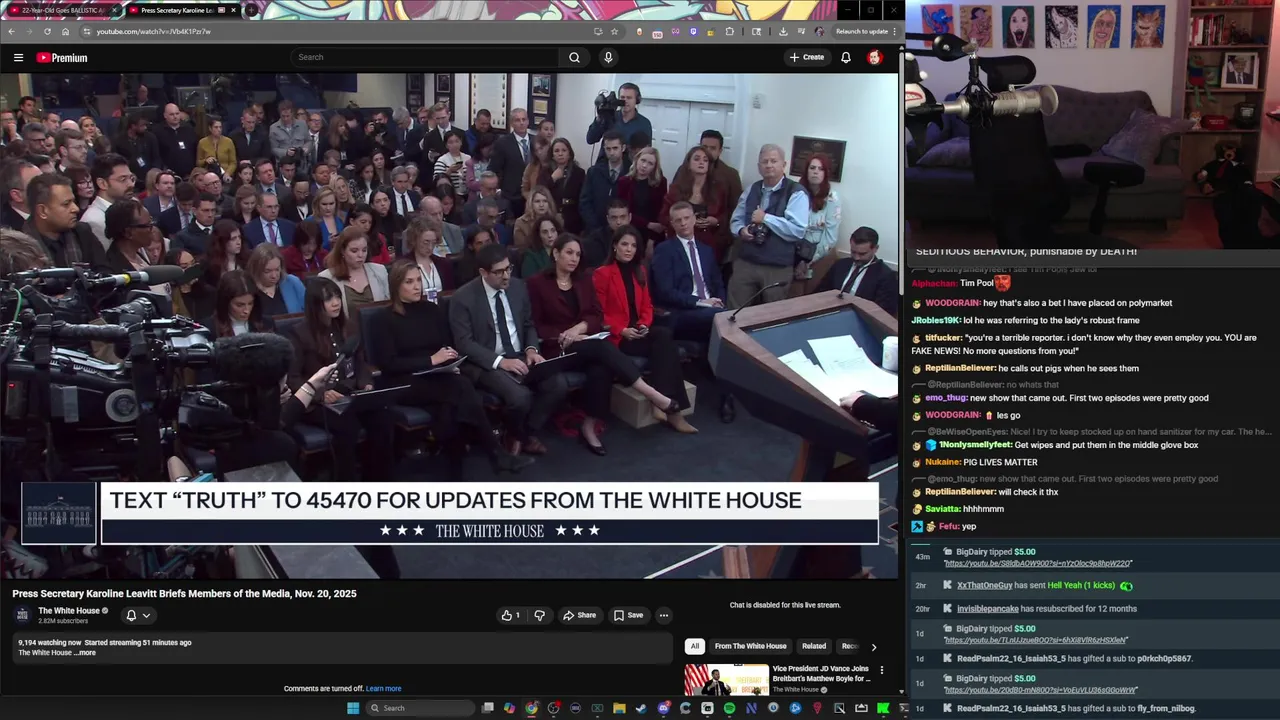
Task: Open White House channel avatar
Action: tap(22, 615)
